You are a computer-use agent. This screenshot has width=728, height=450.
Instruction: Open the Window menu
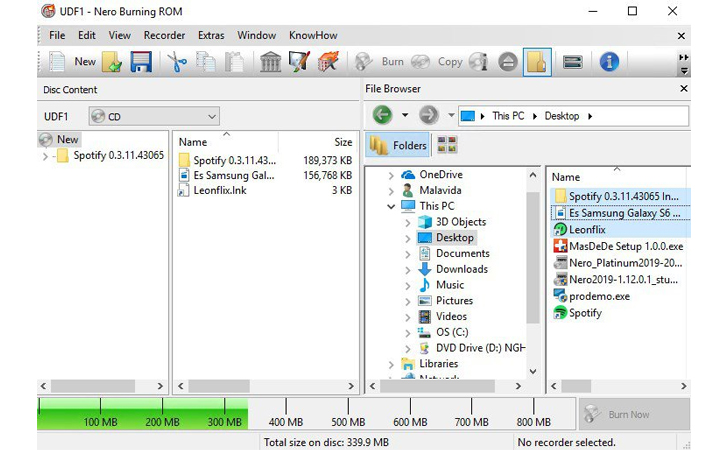[x=256, y=35]
